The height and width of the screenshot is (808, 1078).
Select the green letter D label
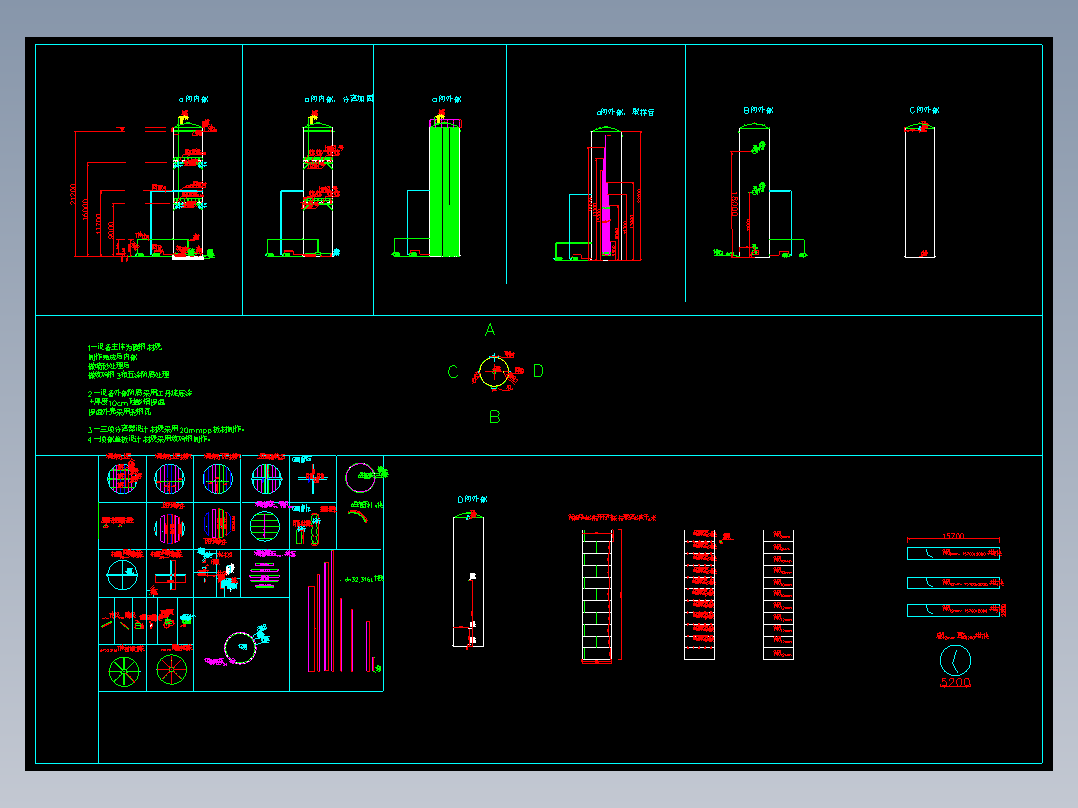(538, 371)
